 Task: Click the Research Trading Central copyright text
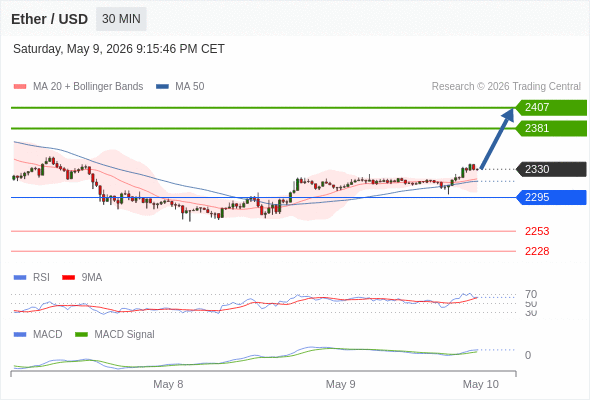click(x=506, y=87)
